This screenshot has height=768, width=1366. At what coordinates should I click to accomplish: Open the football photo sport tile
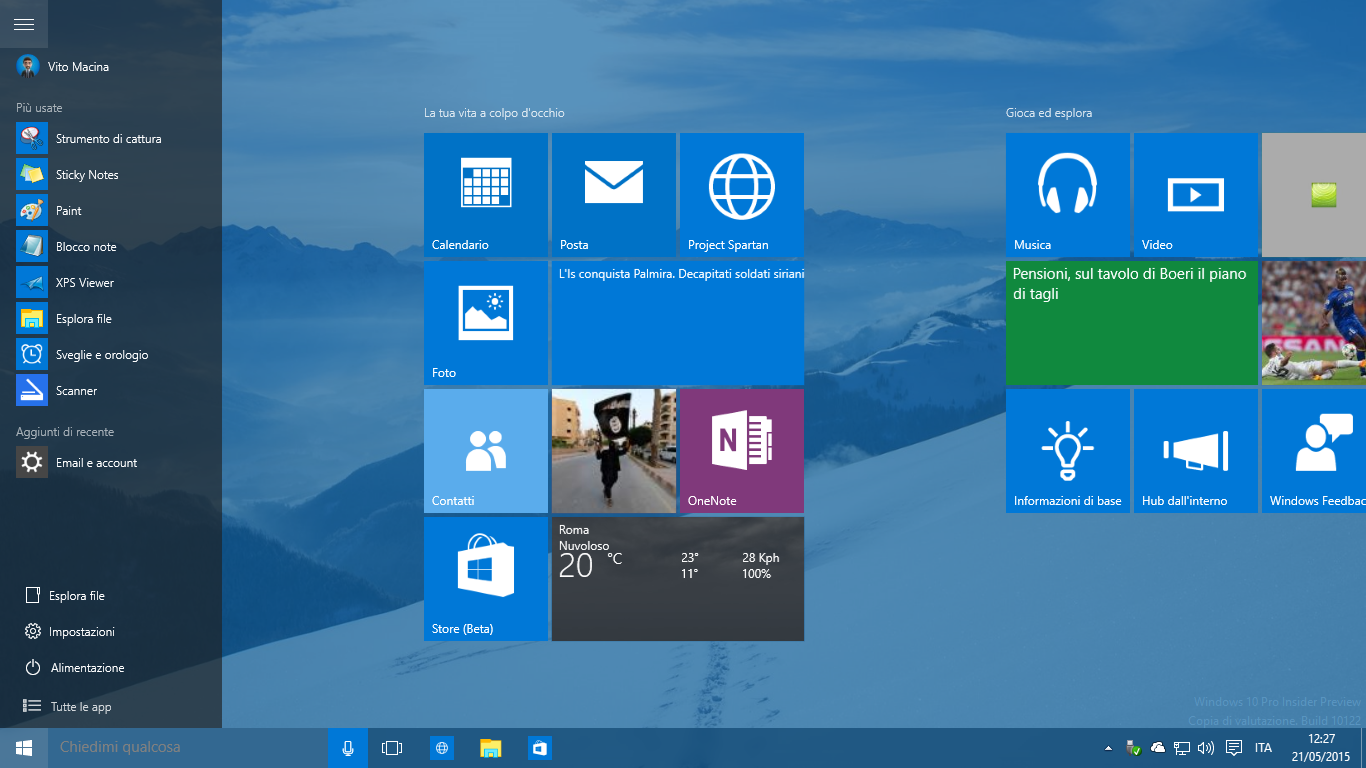click(1314, 323)
